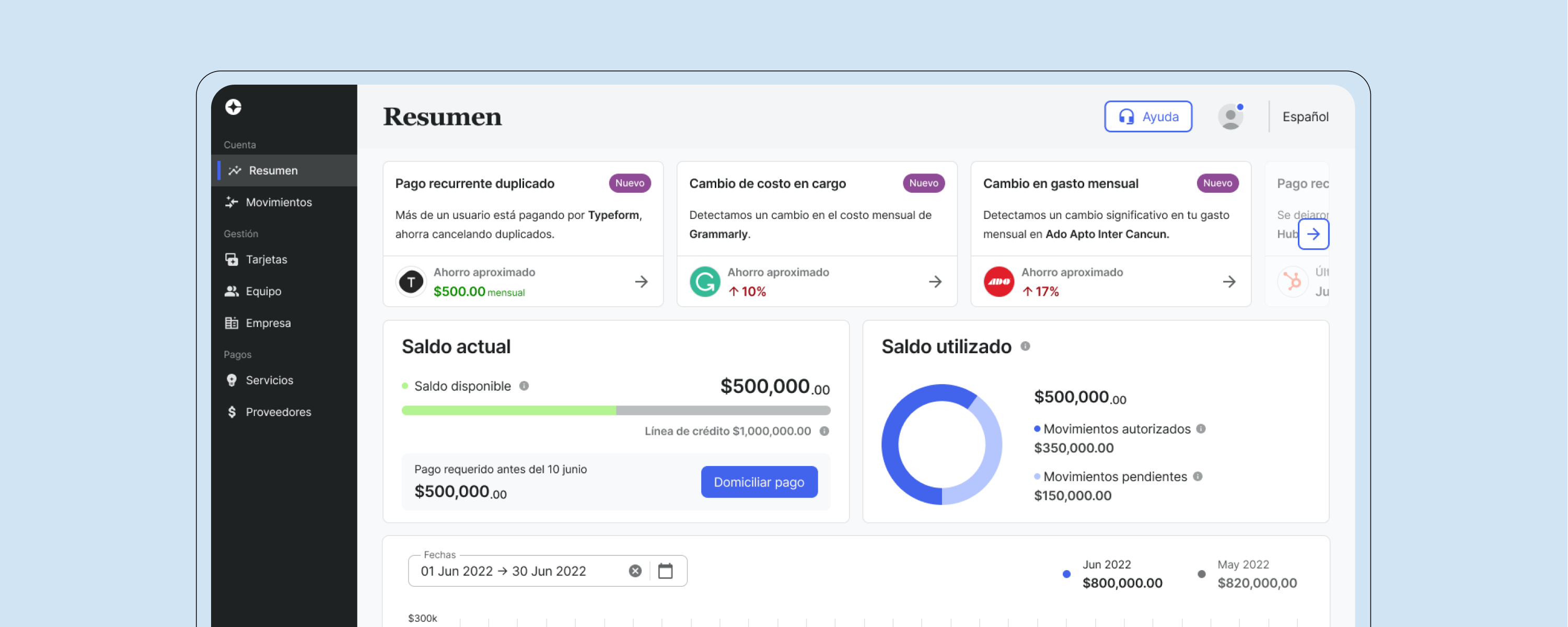Select Movimientos in the sidebar
1568x627 pixels.
tap(280, 202)
